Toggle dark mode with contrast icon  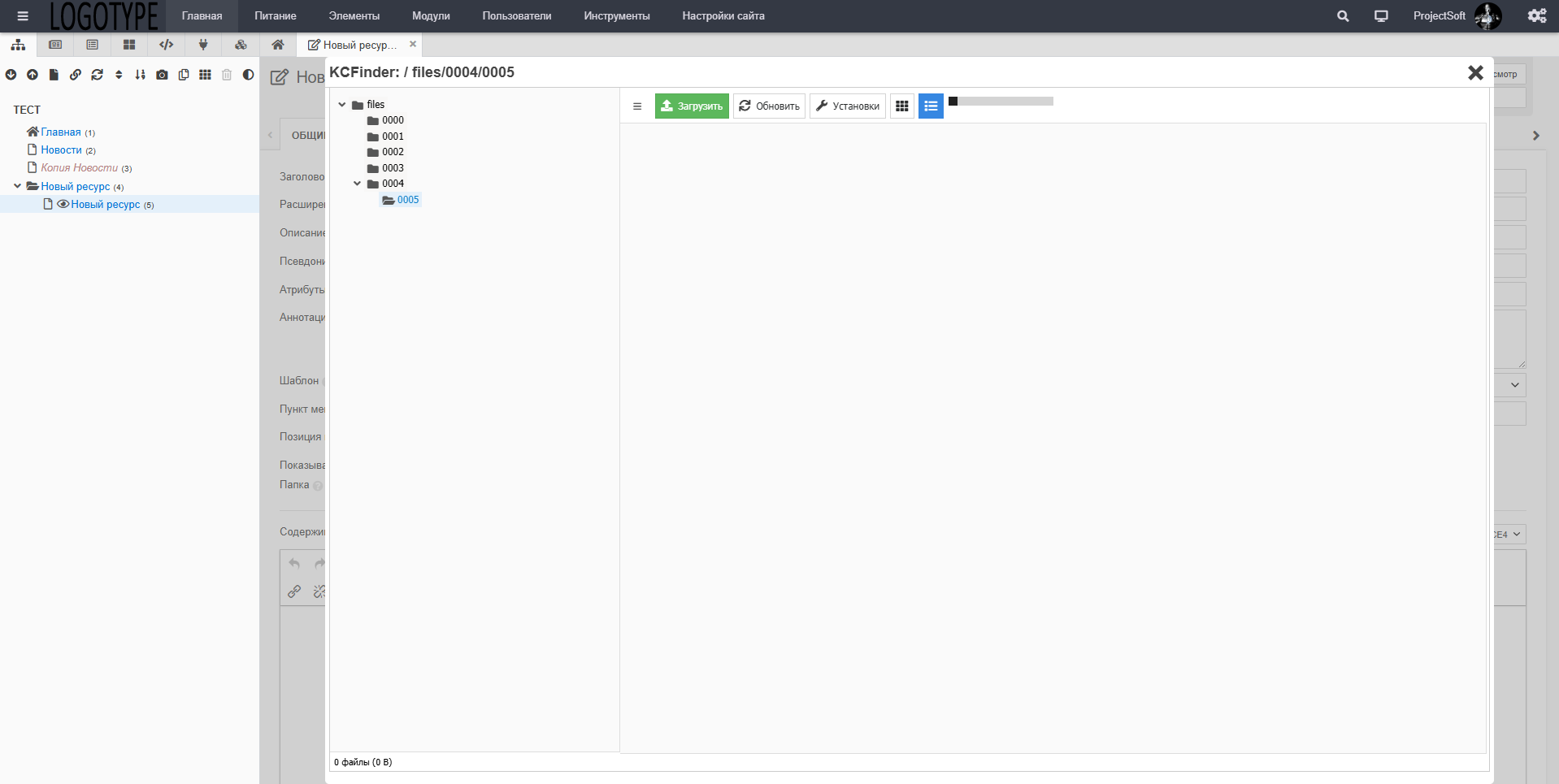coord(248,74)
